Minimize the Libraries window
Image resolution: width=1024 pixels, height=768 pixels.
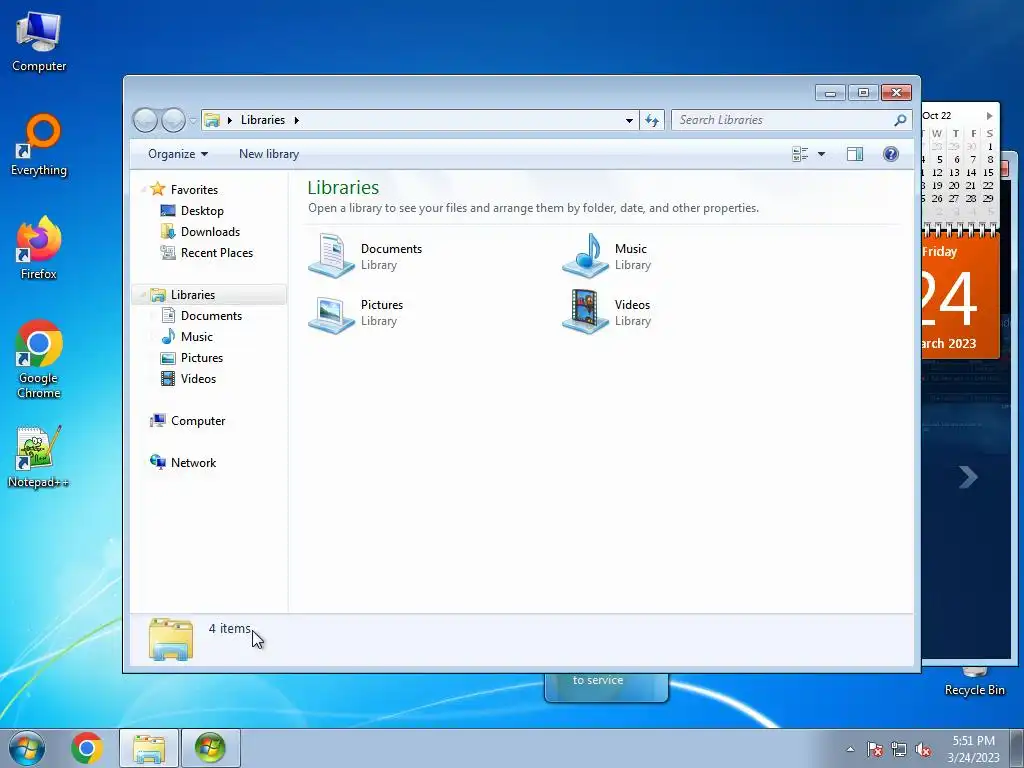830,93
